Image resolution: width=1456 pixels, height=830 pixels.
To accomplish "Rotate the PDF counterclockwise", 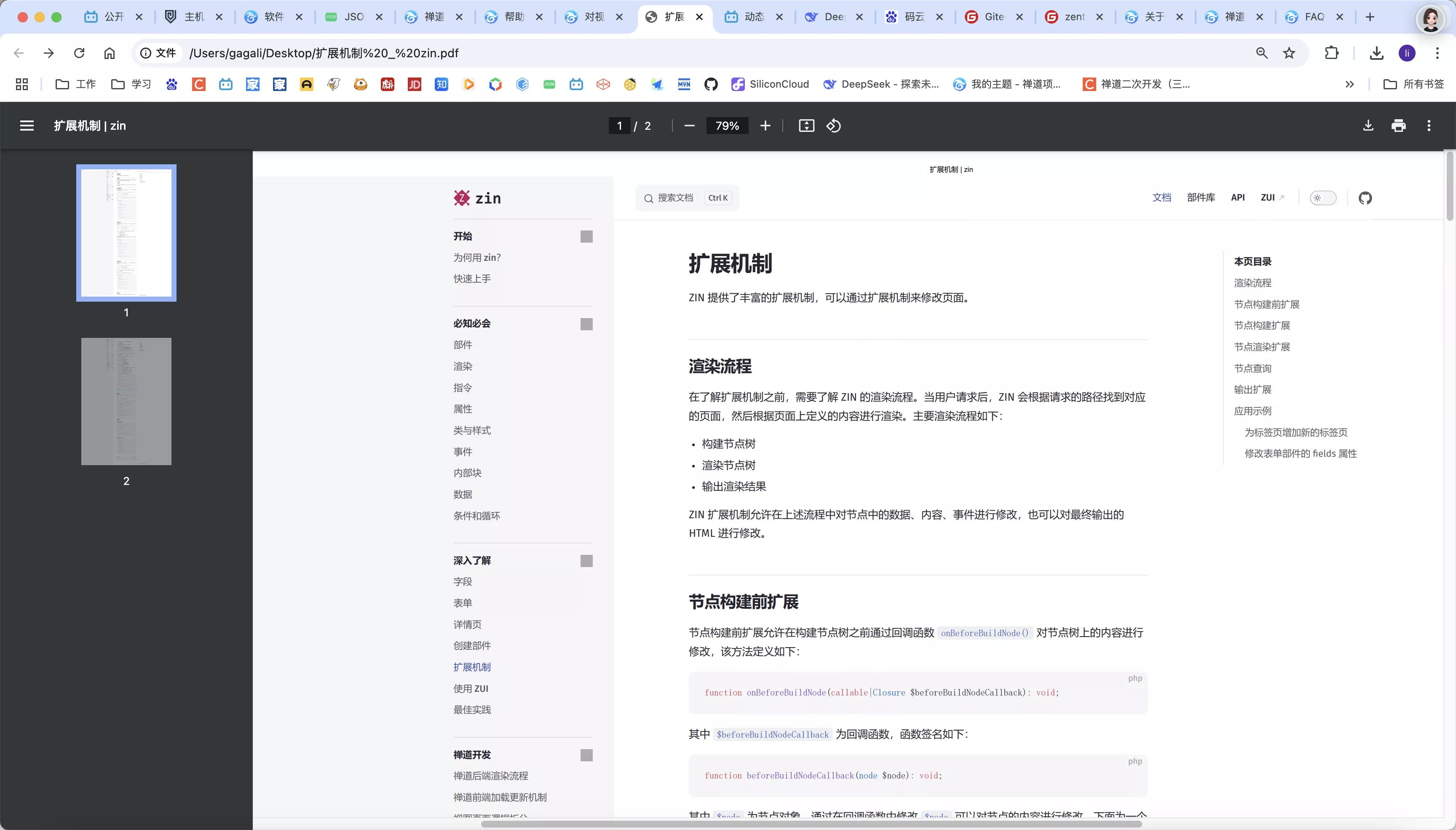I will pos(834,126).
